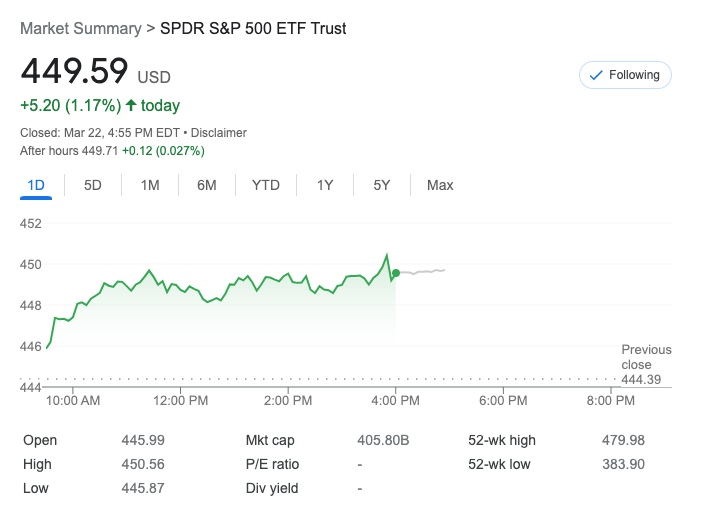Select the 1D time range tab
The width and height of the screenshot is (703, 506).
(x=36, y=185)
